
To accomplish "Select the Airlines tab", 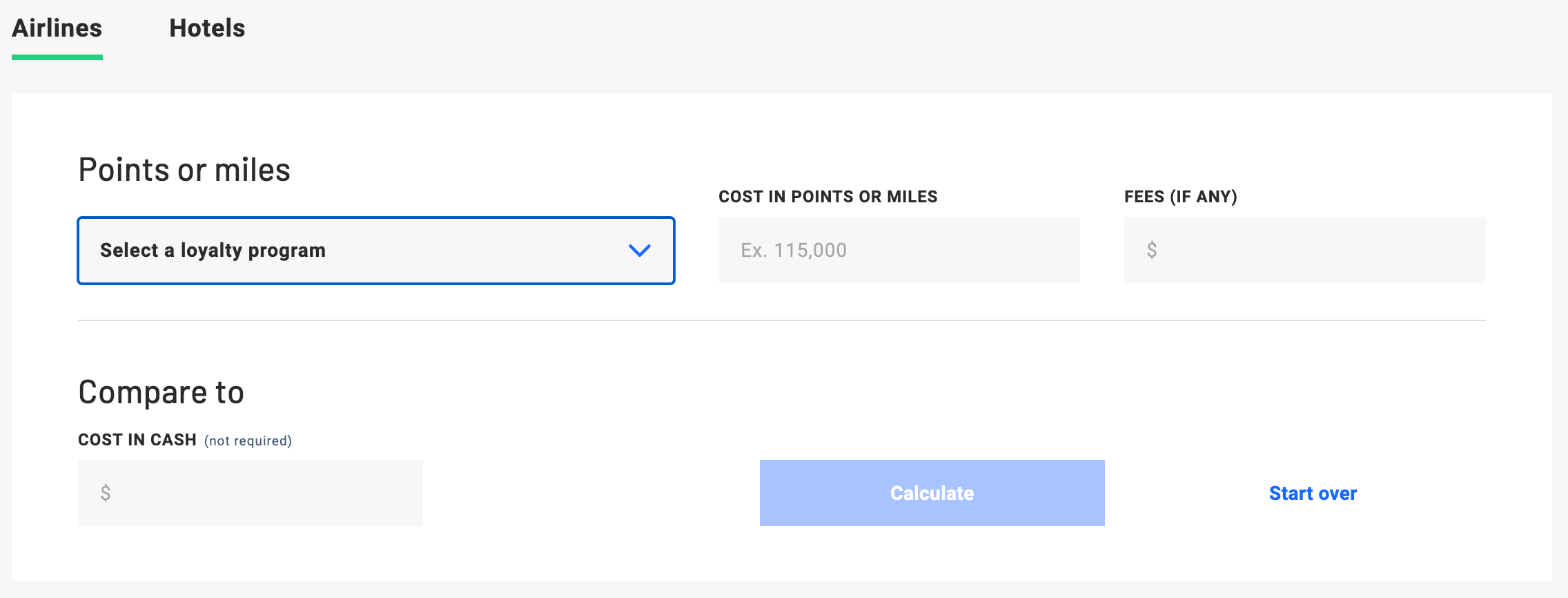I will [x=58, y=28].
